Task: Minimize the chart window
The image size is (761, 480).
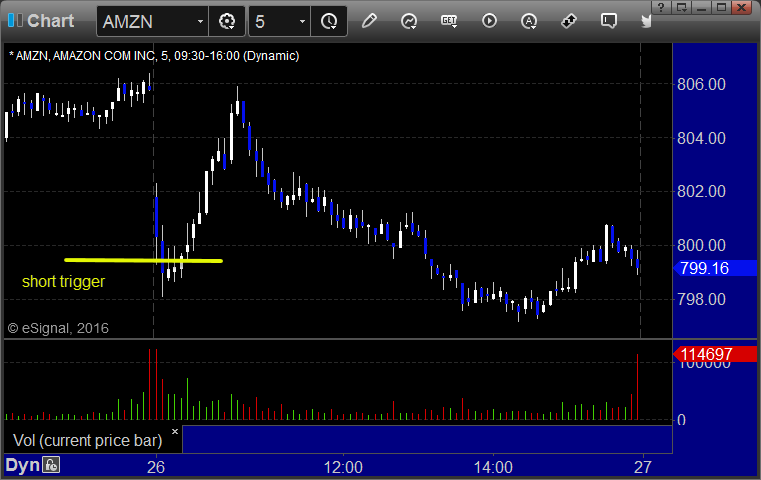Action: [x=701, y=7]
